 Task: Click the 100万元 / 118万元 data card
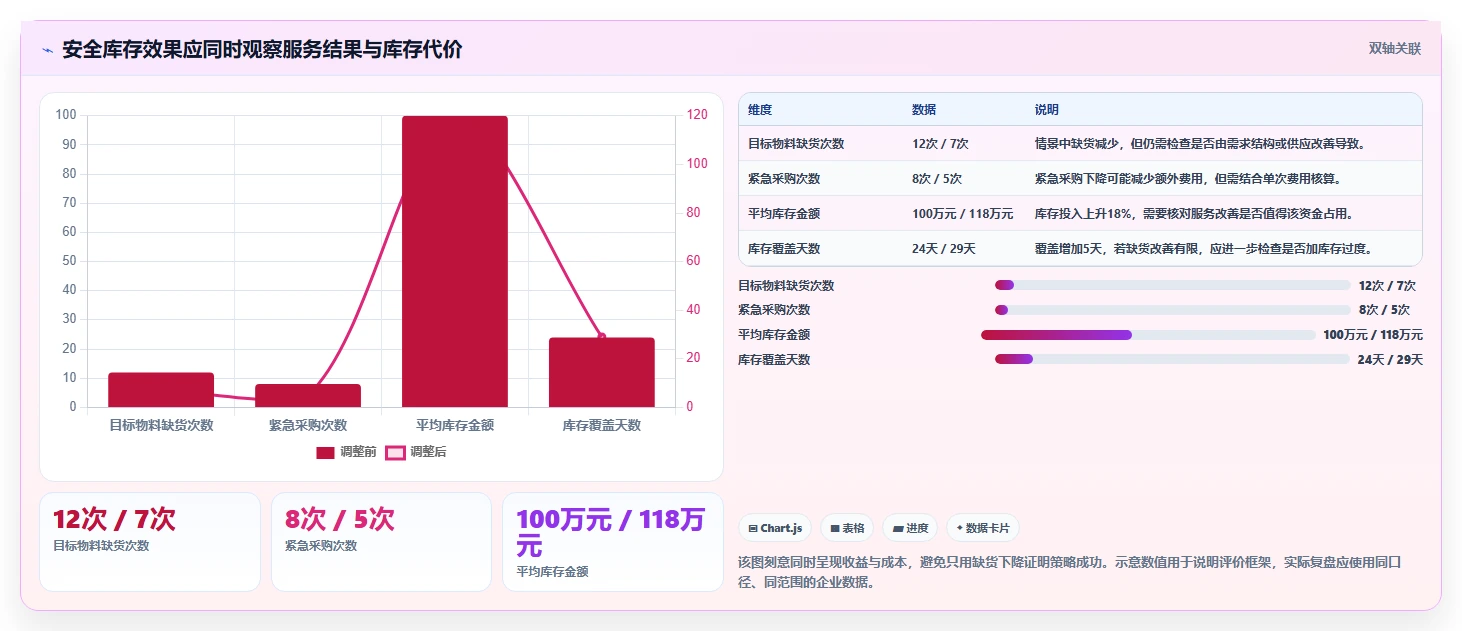pos(613,541)
